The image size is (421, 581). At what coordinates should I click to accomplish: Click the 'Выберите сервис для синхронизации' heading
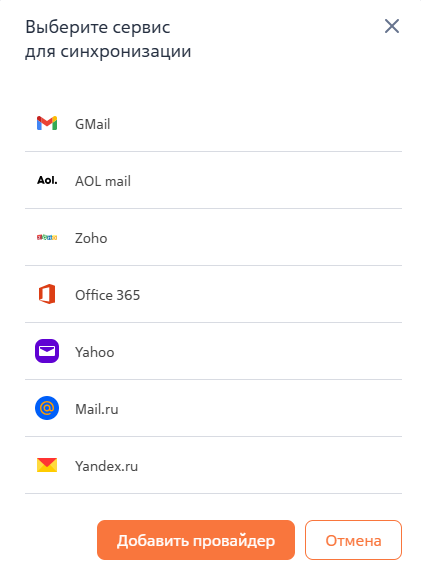tap(108, 39)
